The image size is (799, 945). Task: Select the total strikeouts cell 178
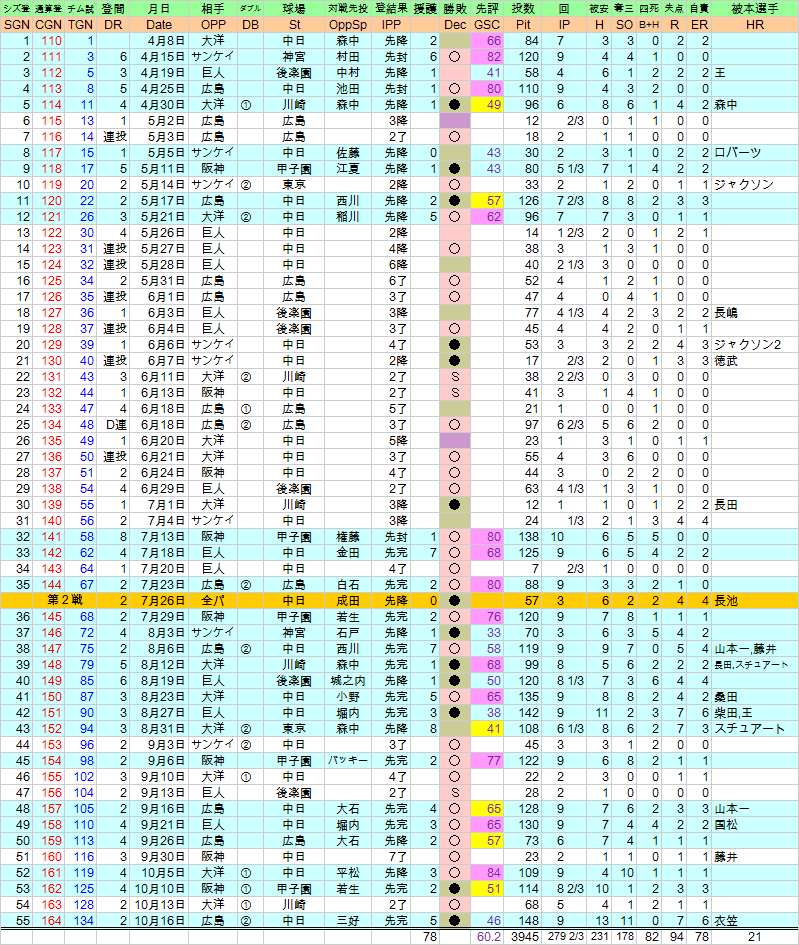[624, 937]
